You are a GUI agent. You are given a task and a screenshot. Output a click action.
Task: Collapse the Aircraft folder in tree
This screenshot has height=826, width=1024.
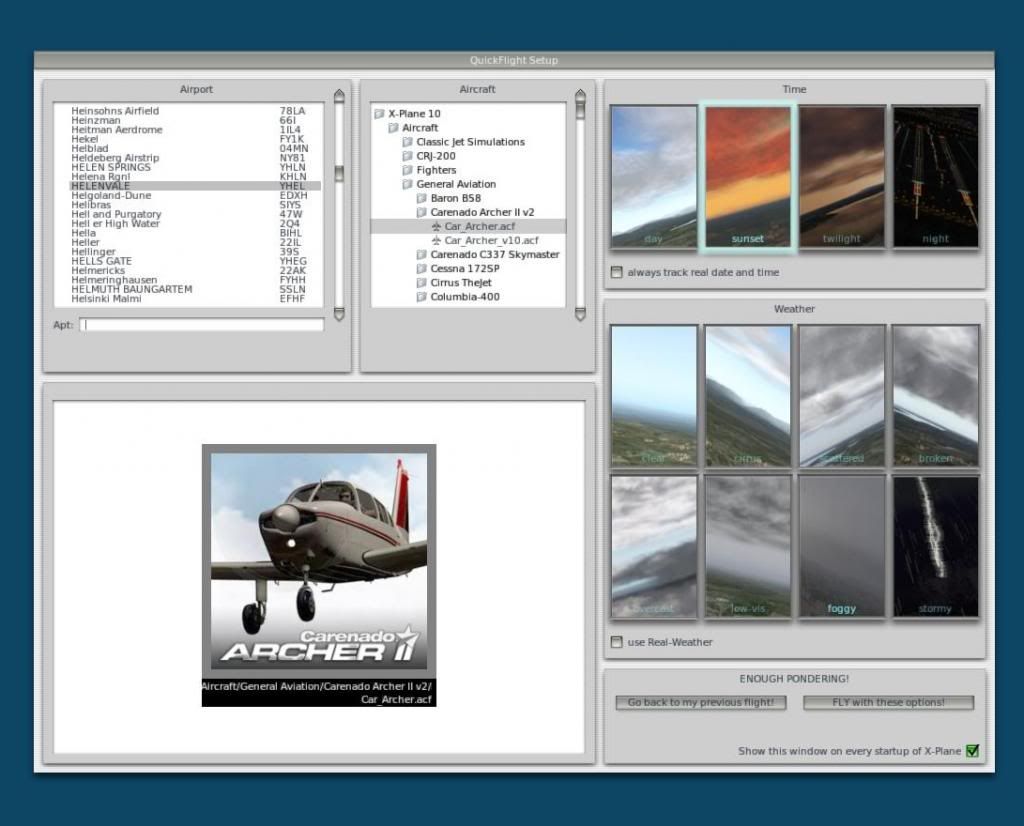(x=393, y=128)
